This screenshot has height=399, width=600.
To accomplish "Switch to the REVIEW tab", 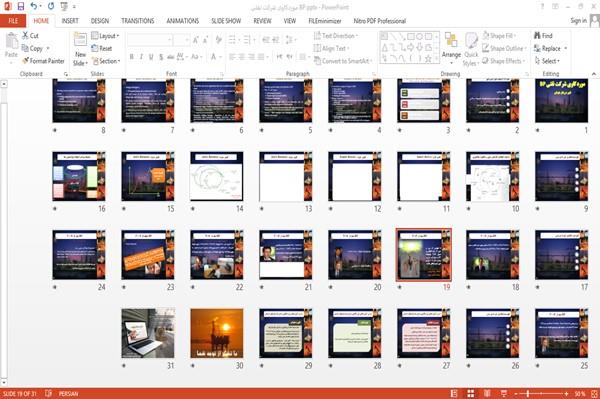I will point(262,21).
